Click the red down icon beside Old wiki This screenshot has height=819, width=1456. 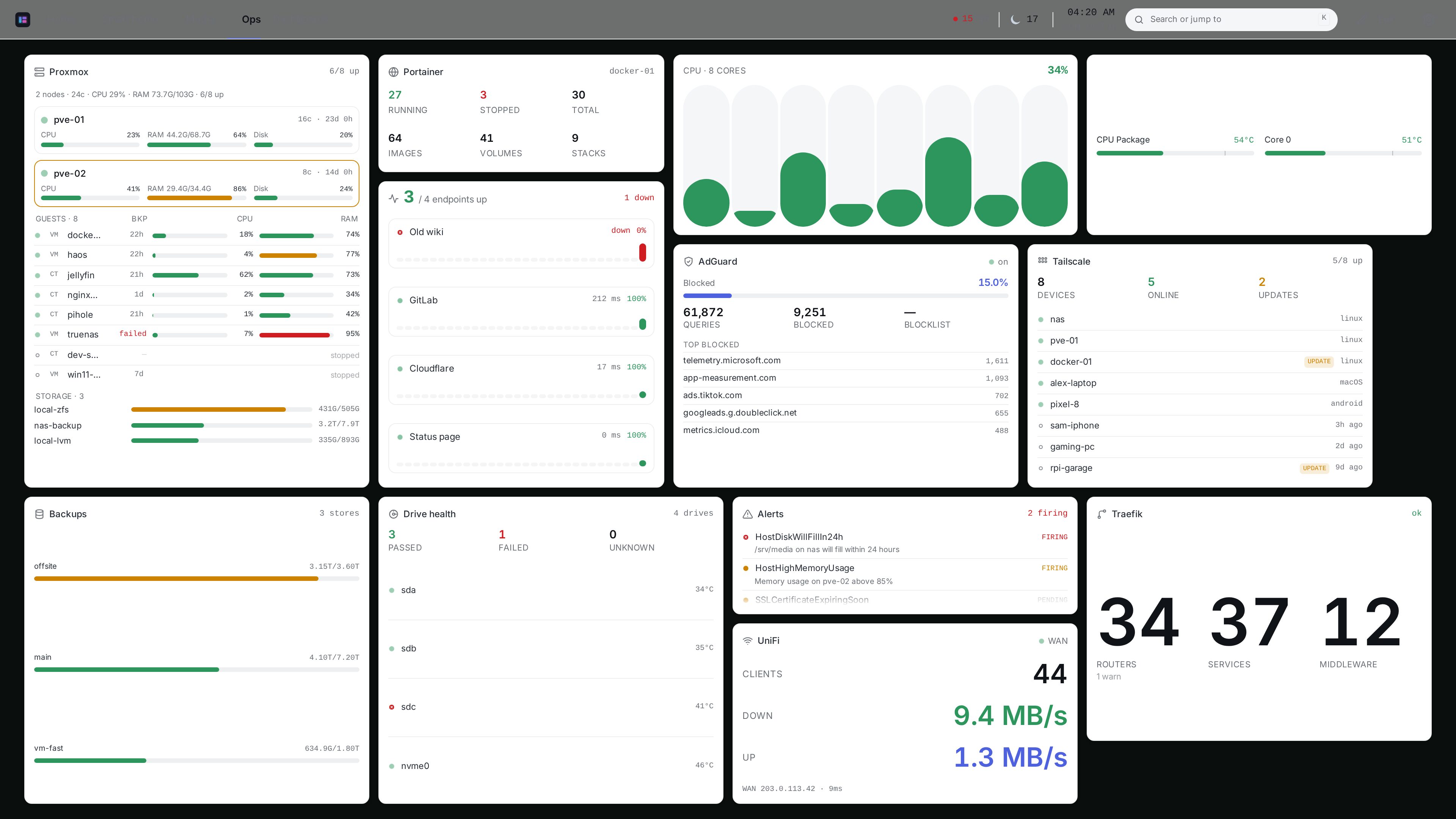[400, 232]
